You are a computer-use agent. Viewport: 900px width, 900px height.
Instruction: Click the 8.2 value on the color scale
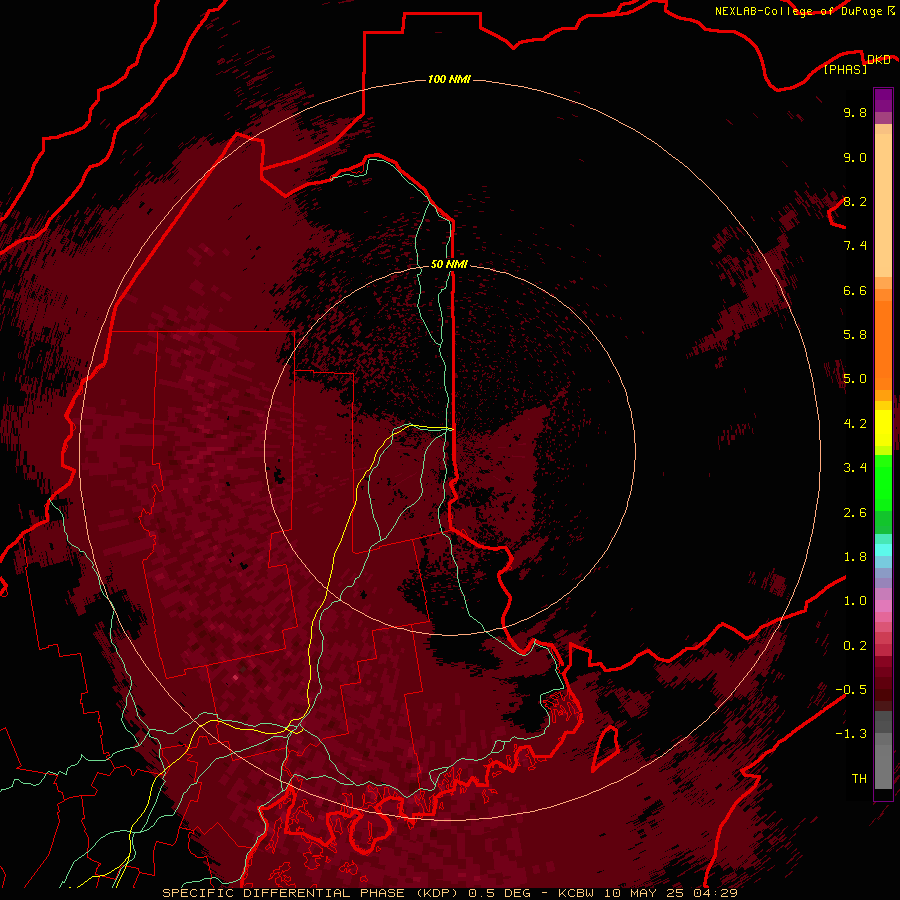[855, 201]
